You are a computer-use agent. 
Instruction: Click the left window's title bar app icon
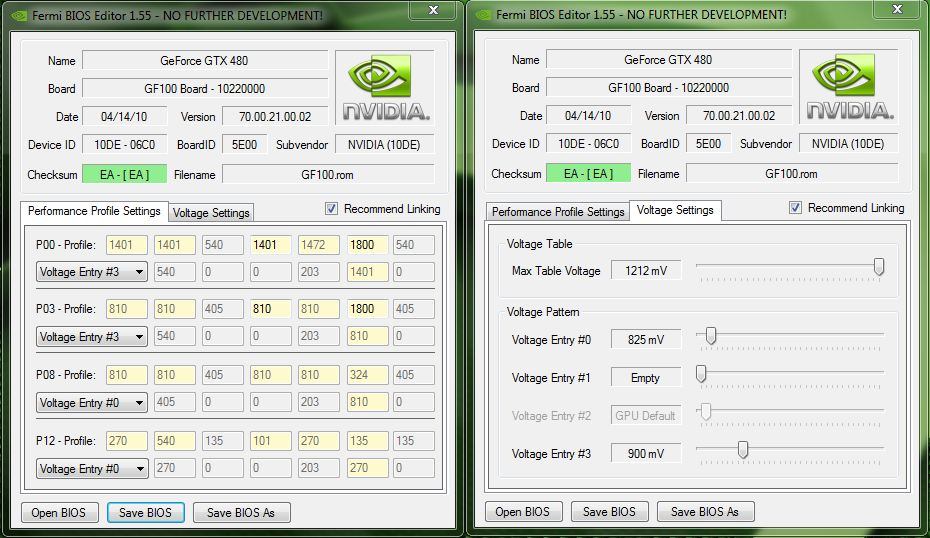click(20, 16)
